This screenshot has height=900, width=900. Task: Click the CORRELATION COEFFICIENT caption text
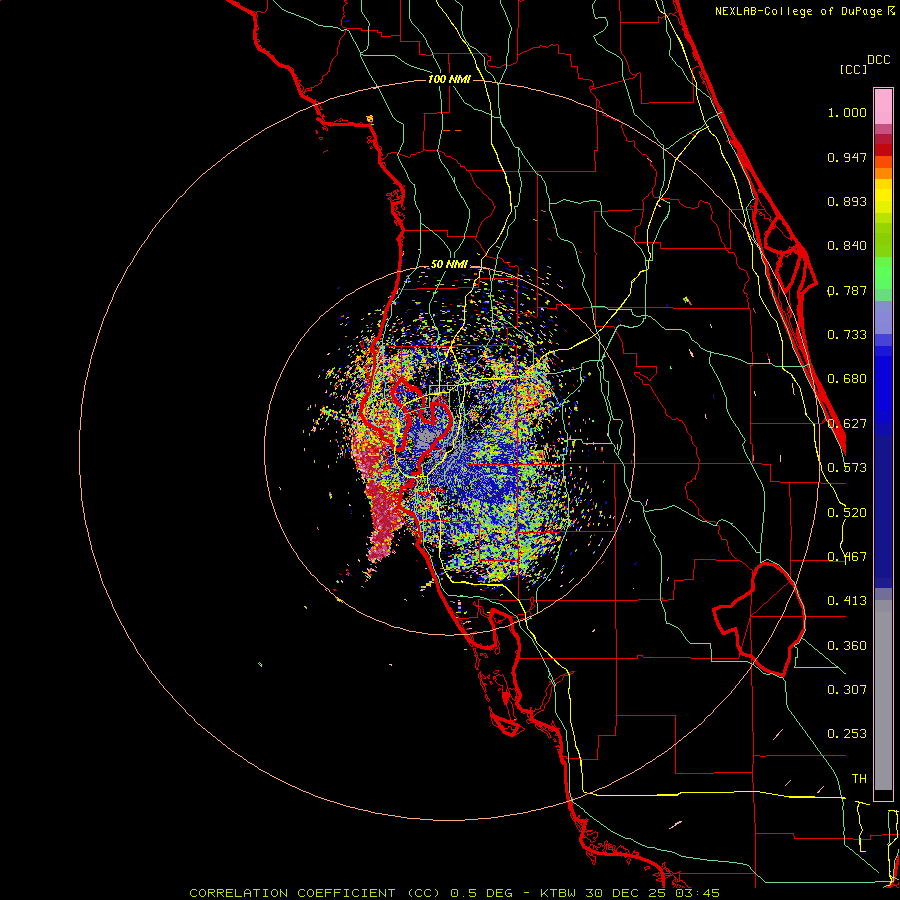(292, 893)
